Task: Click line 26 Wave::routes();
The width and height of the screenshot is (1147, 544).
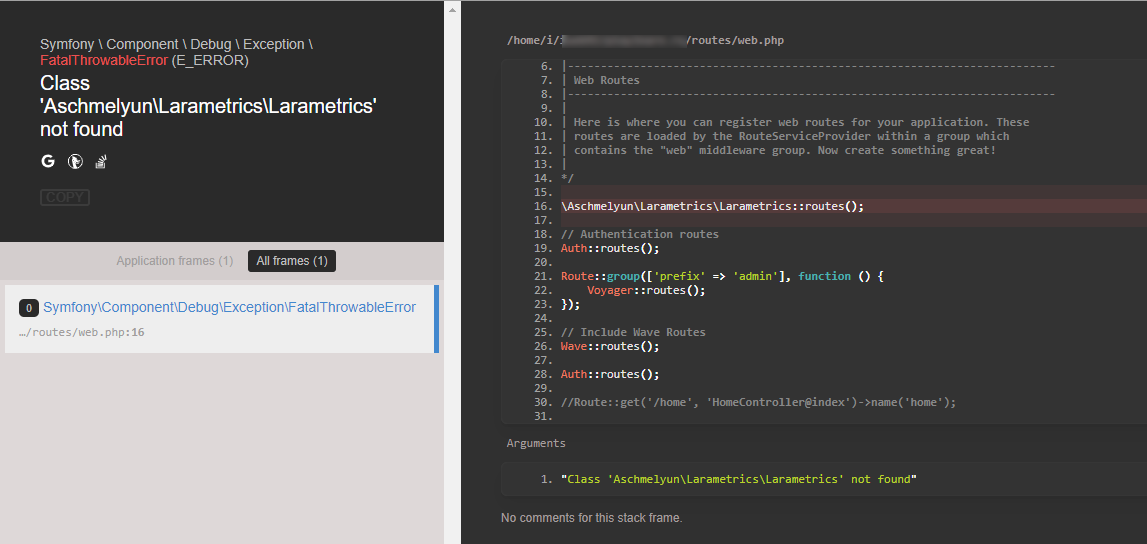Action: (610, 346)
